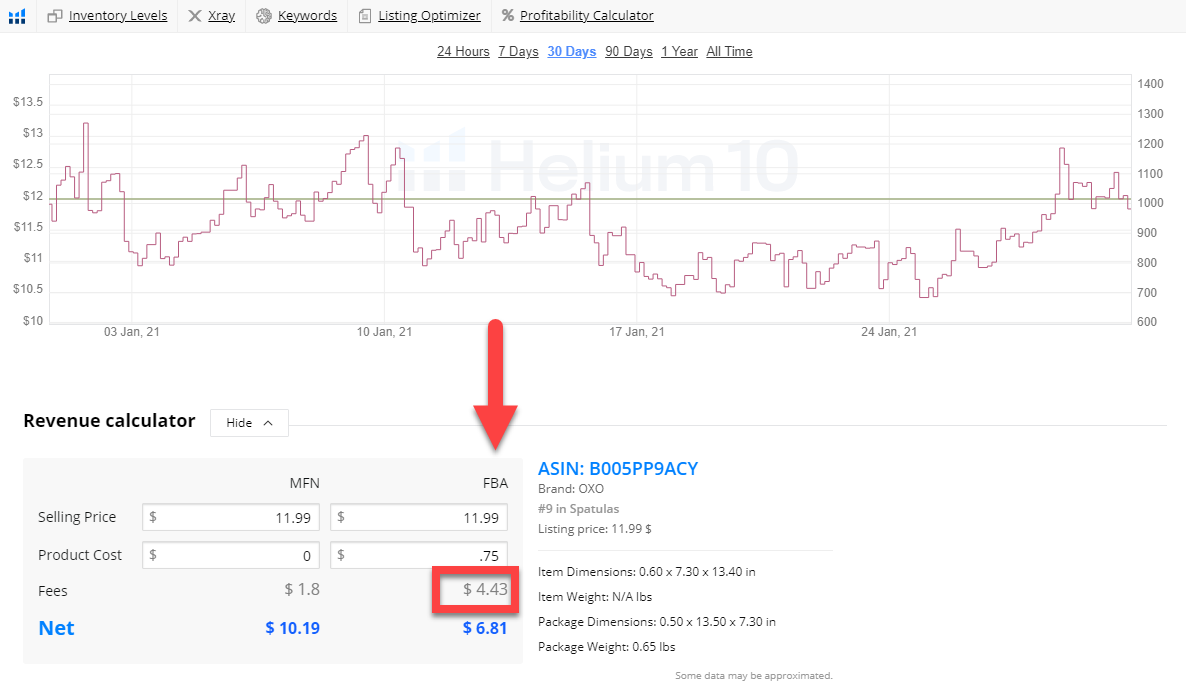Click MFN Product Cost input

tap(231, 555)
